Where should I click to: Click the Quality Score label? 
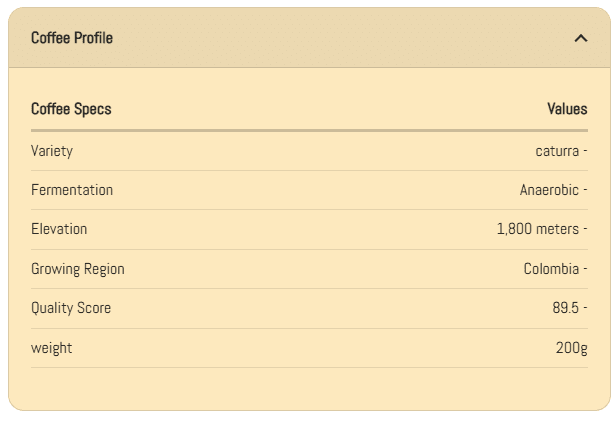coord(71,308)
